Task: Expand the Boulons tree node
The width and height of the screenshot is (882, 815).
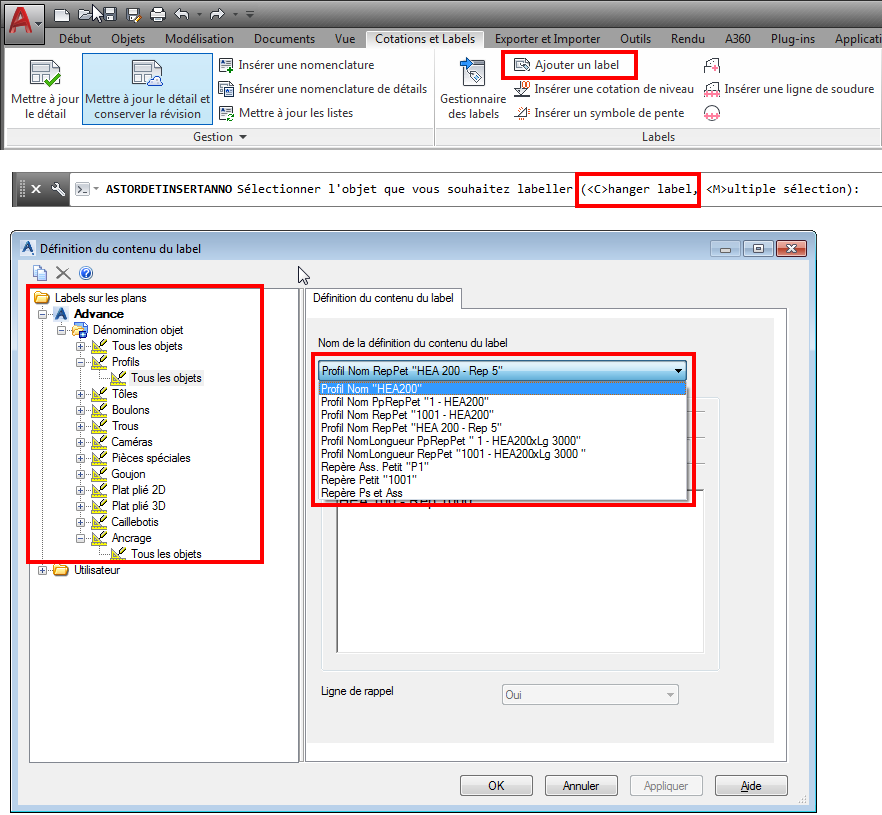Action: click(x=80, y=410)
